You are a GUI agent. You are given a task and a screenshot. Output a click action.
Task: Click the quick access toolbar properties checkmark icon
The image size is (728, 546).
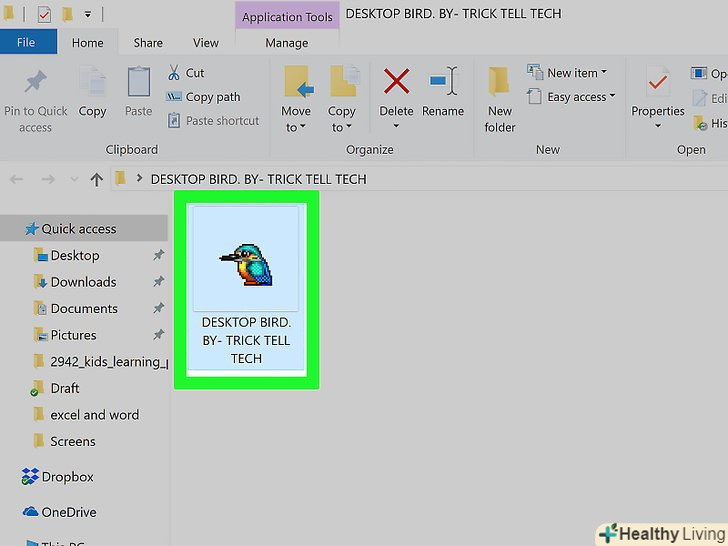point(44,14)
